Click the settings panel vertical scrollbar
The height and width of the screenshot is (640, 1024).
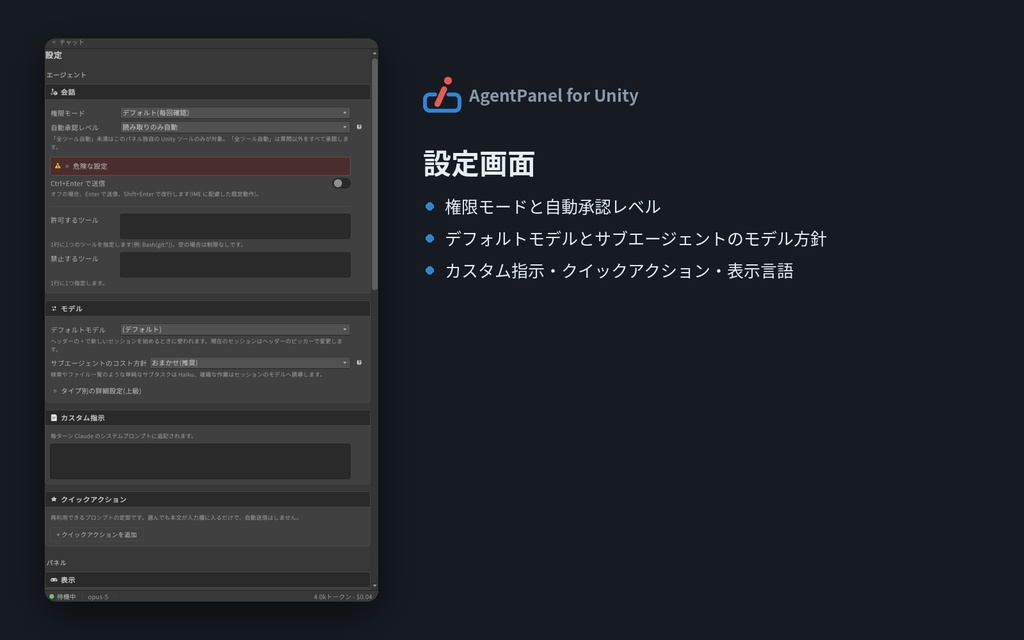375,174
